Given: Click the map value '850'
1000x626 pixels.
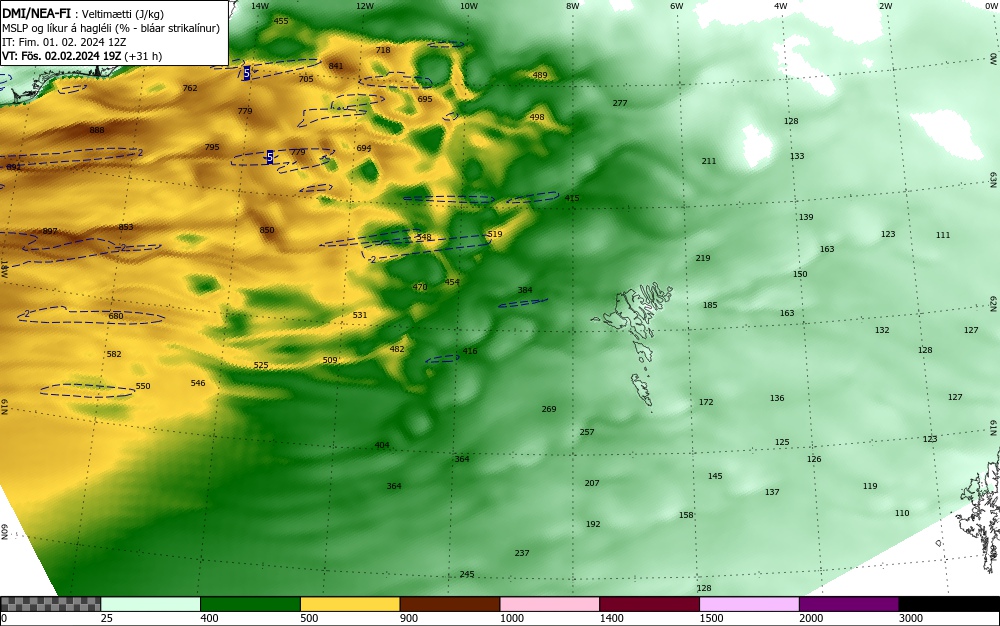Looking at the screenshot, I should [x=267, y=230].
